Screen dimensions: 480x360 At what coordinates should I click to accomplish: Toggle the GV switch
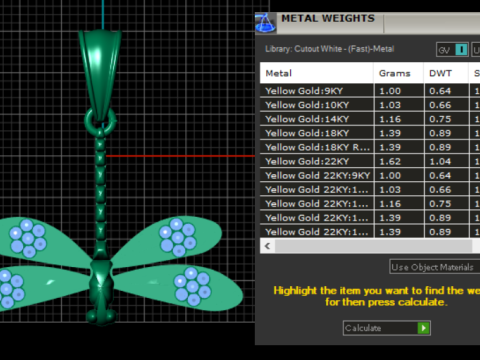coord(453,50)
